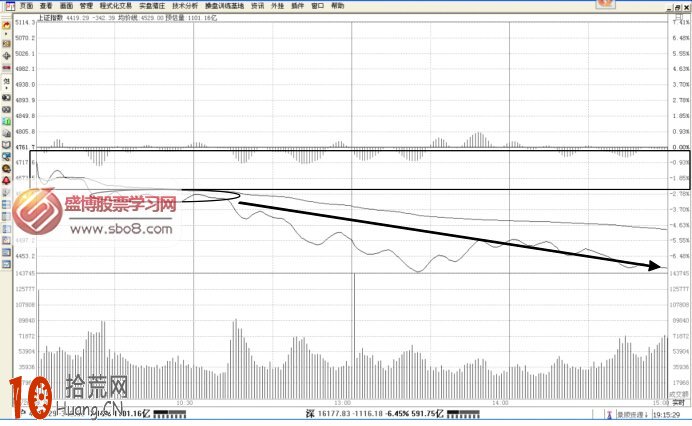Click the 4453.2 price axis label
Image resolution: width=692 pixels, height=426 pixels.
click(x=25, y=256)
